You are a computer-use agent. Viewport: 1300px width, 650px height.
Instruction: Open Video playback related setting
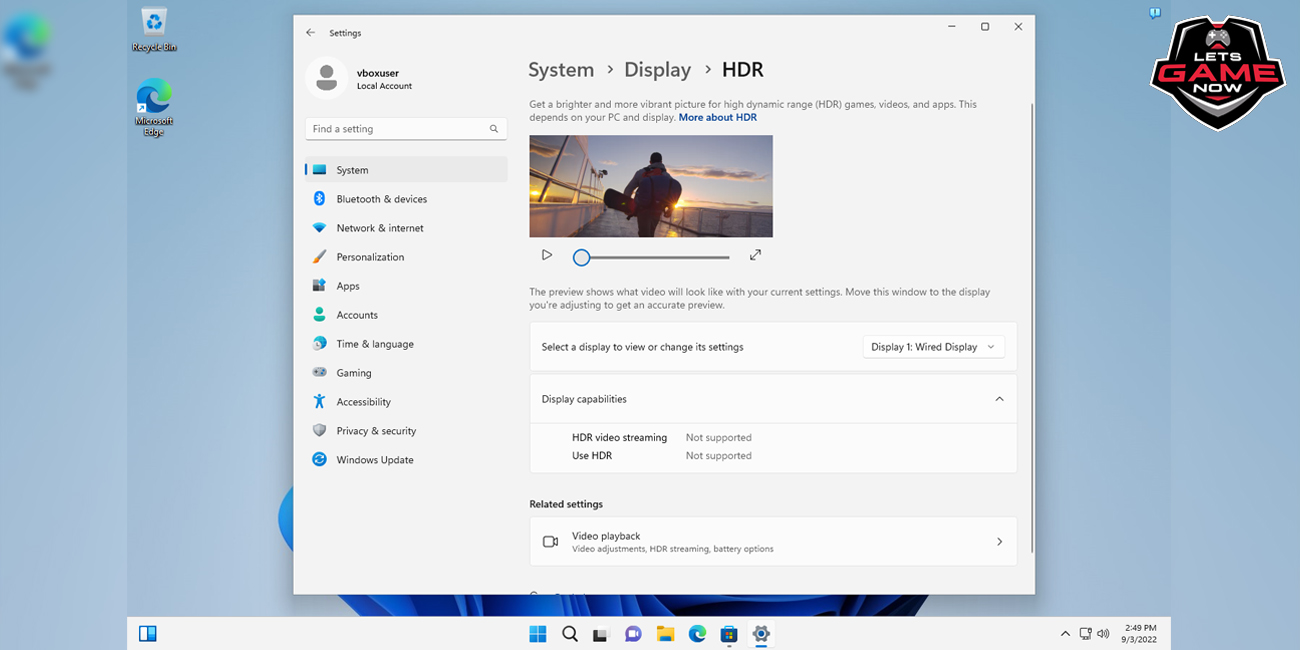click(773, 541)
